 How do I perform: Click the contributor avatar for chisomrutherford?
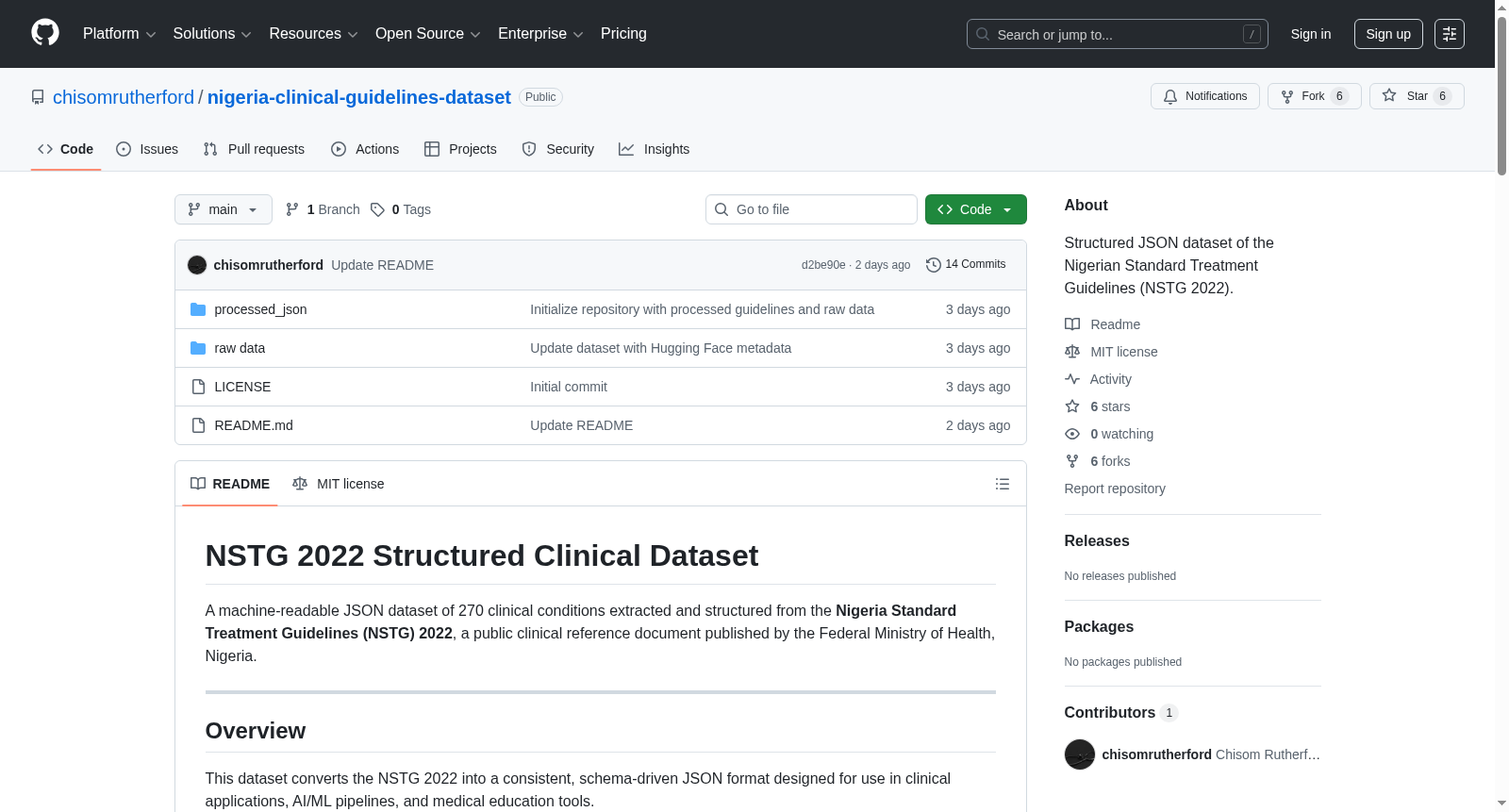pyautogui.click(x=1080, y=754)
